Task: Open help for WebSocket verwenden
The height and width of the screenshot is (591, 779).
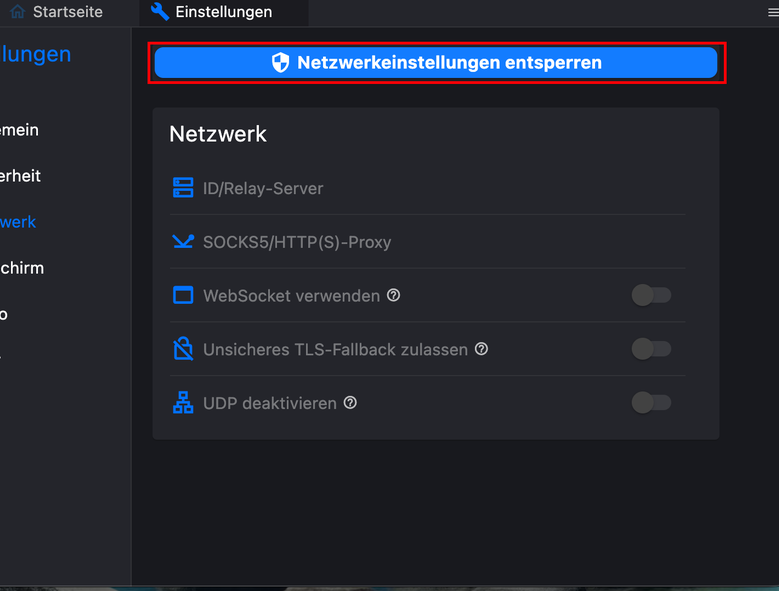Action: click(393, 295)
